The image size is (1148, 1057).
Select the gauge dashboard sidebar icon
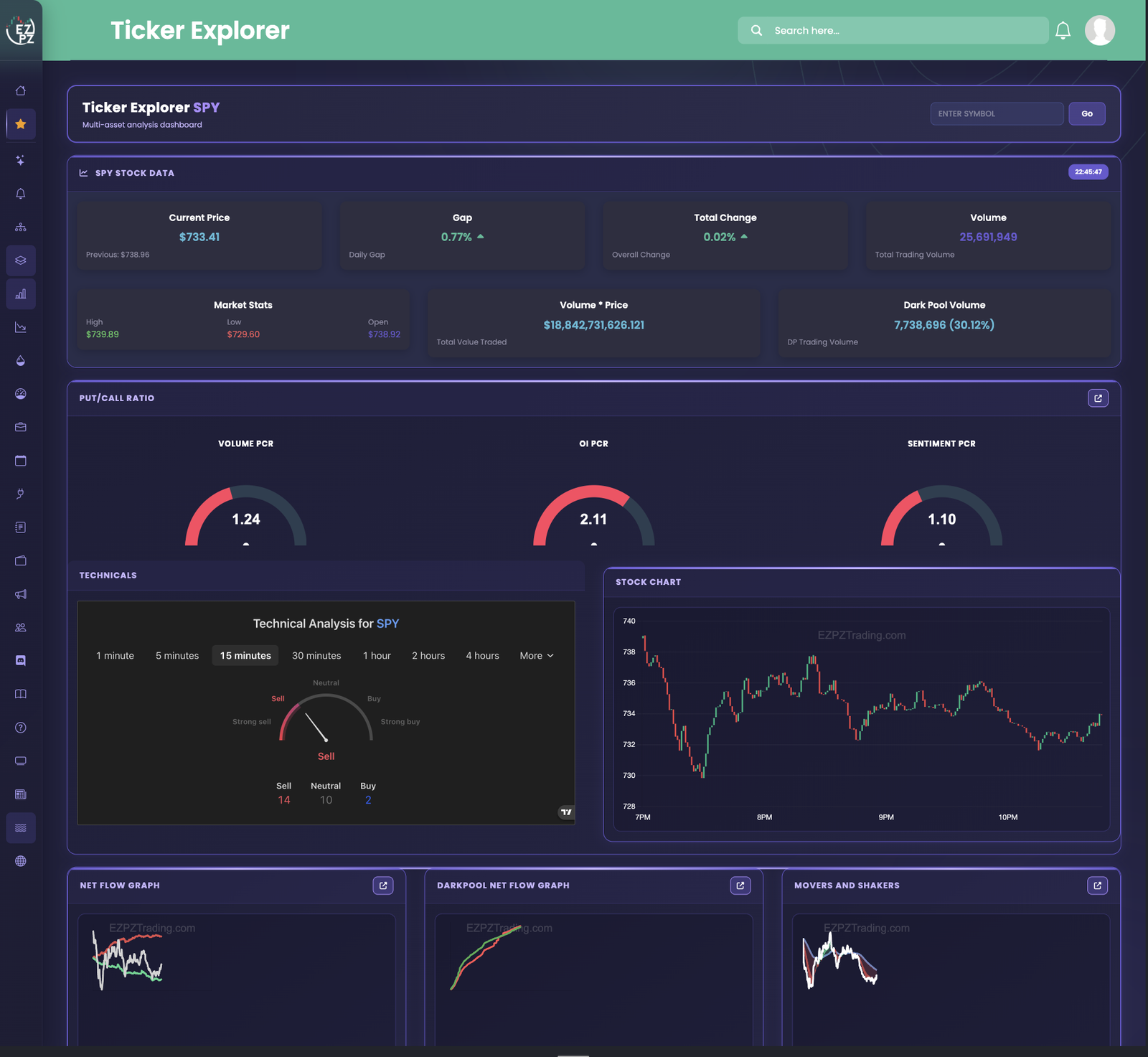(21, 394)
